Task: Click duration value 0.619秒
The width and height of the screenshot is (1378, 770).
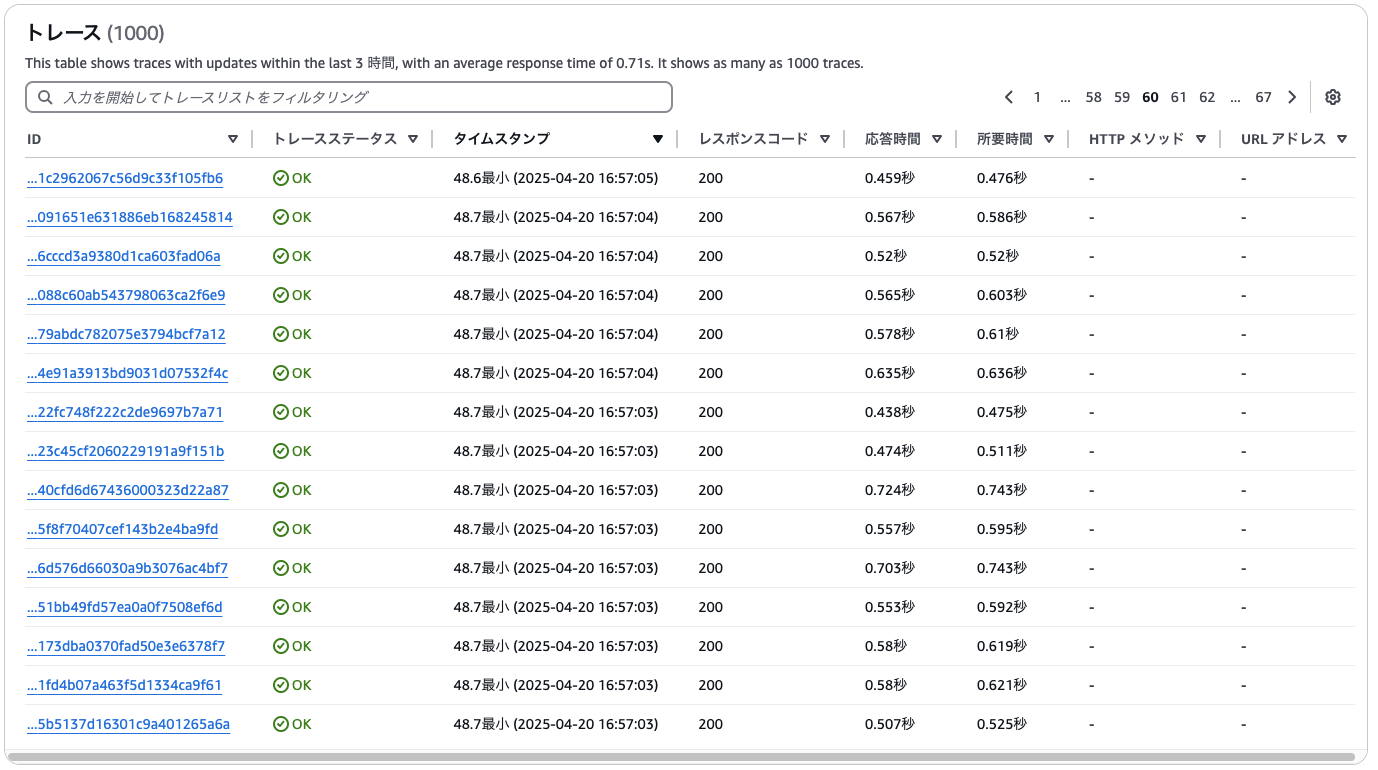Action: pos(1002,646)
